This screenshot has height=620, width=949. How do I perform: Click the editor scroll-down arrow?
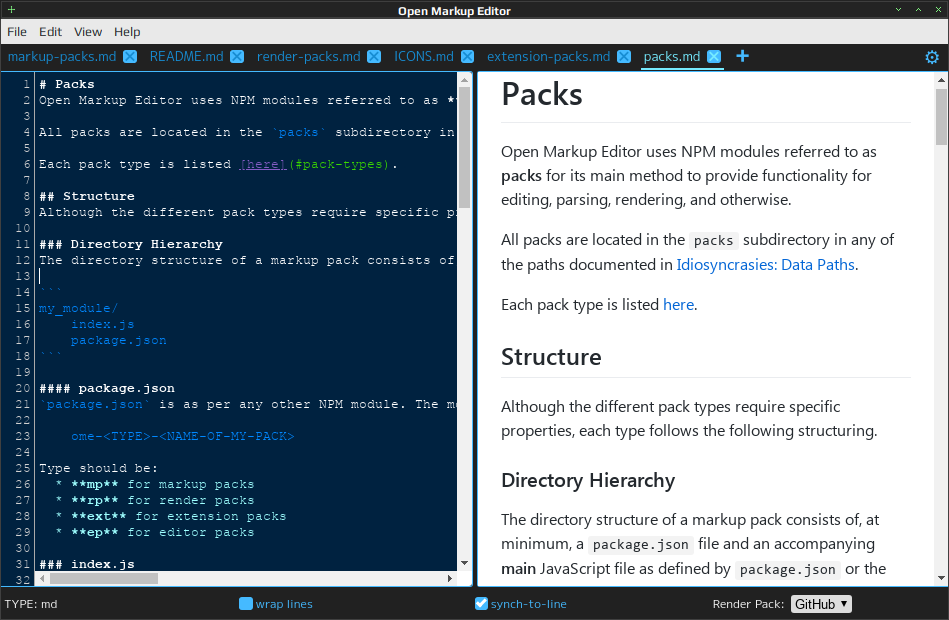(x=464, y=563)
